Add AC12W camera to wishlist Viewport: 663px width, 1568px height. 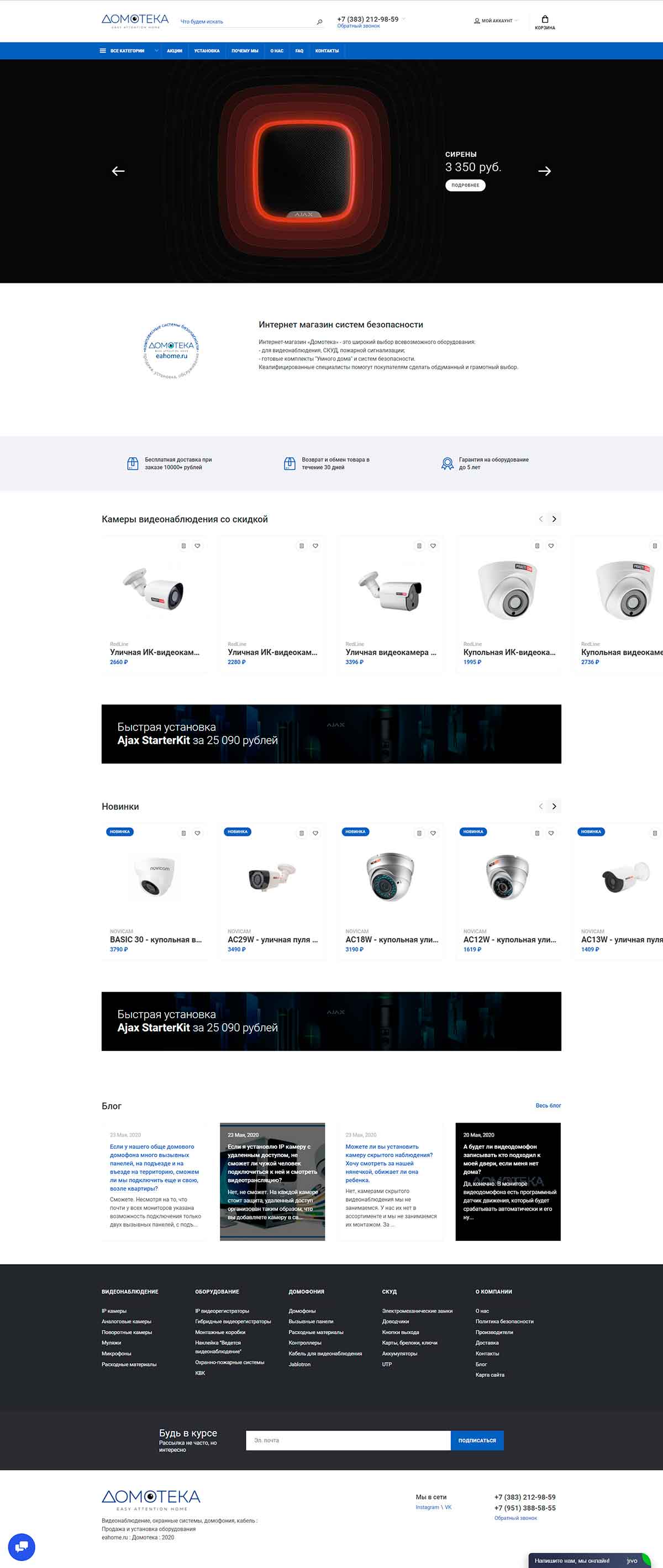(x=551, y=833)
